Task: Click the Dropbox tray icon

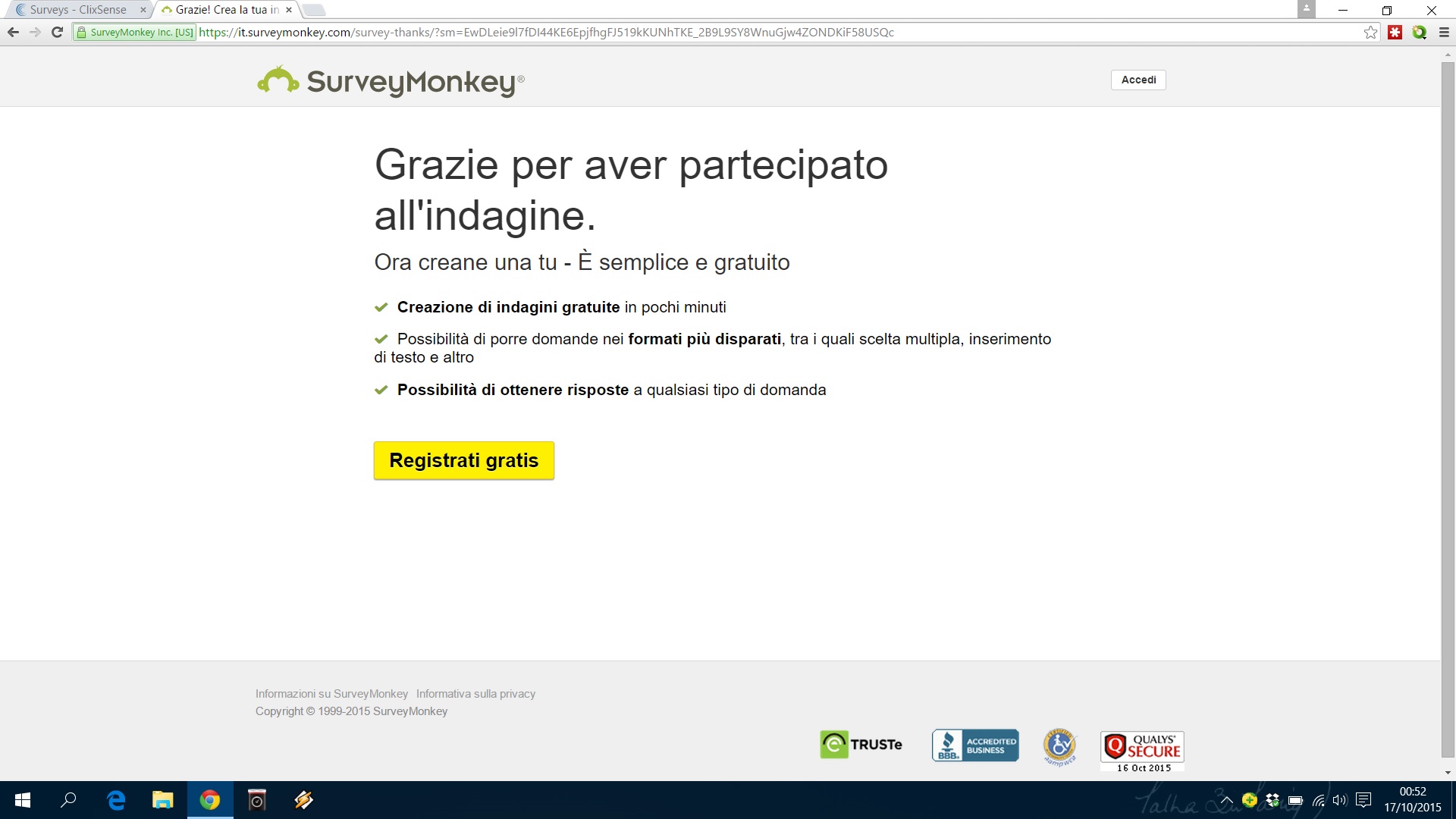Action: (1272, 800)
